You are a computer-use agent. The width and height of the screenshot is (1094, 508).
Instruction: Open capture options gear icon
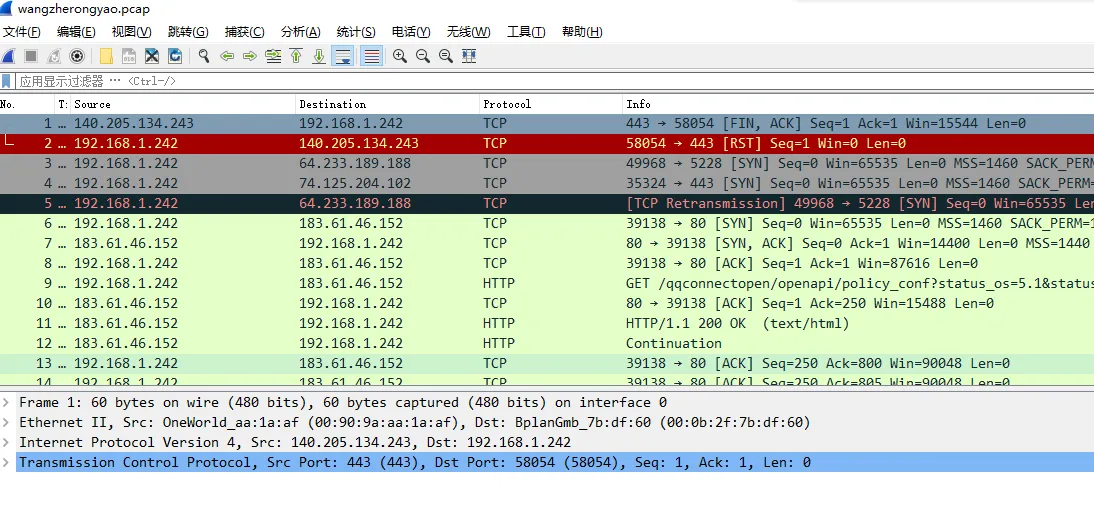tap(77, 57)
